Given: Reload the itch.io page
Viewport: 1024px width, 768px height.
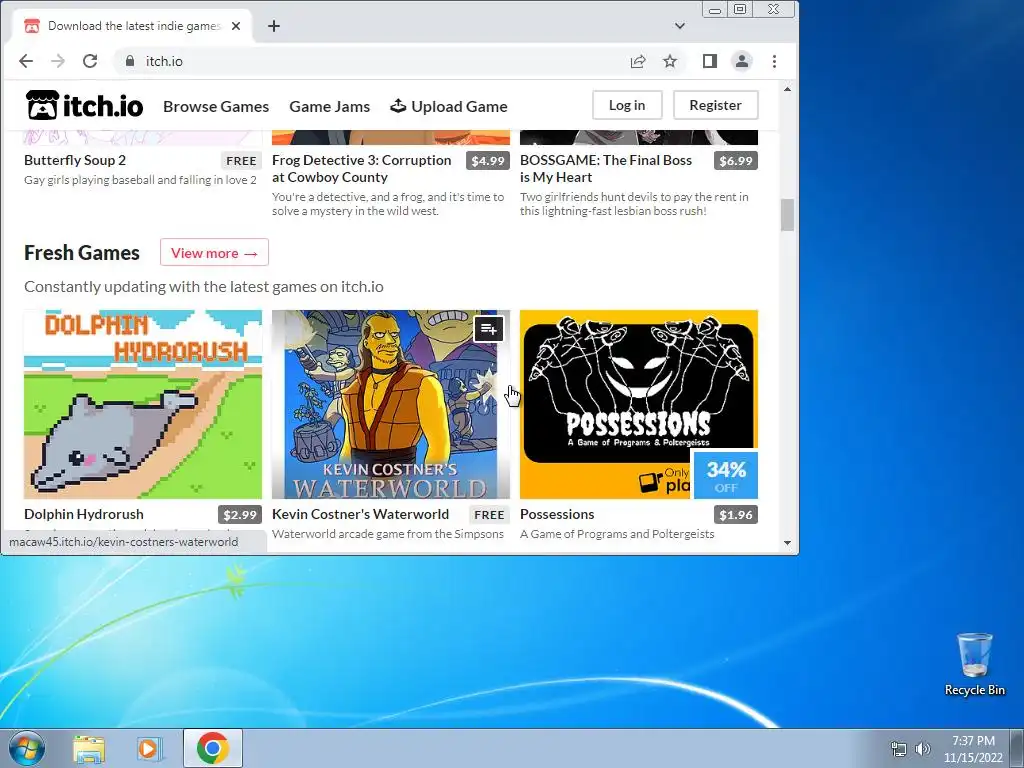Looking at the screenshot, I should (90, 61).
